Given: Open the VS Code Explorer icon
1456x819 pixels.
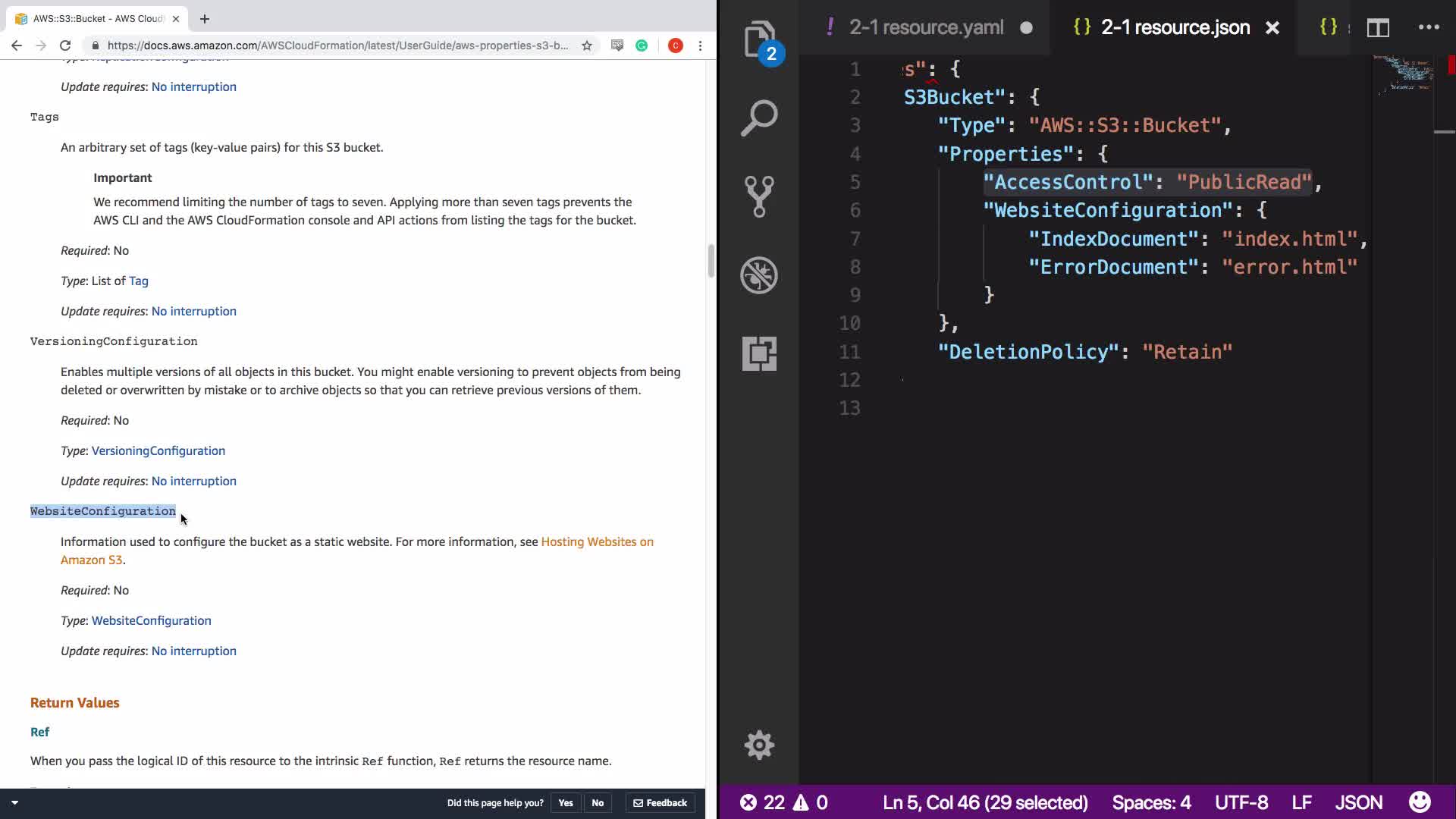Looking at the screenshot, I should point(758,39).
